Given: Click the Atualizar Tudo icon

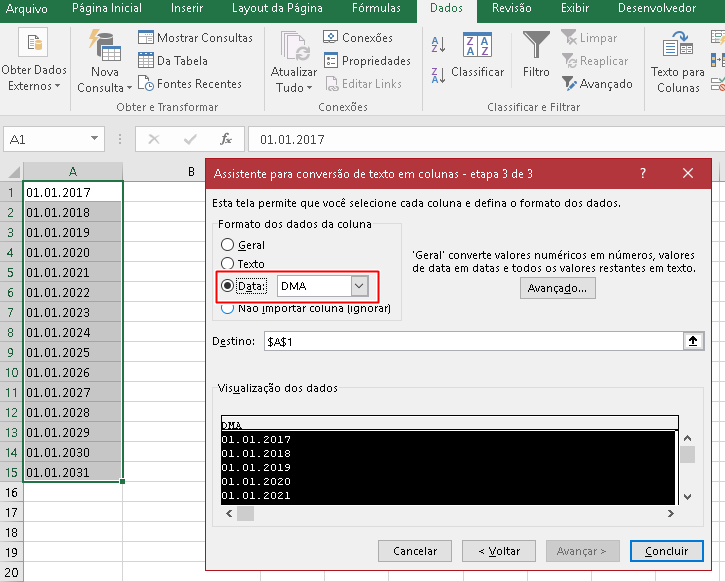Looking at the screenshot, I should [294, 46].
